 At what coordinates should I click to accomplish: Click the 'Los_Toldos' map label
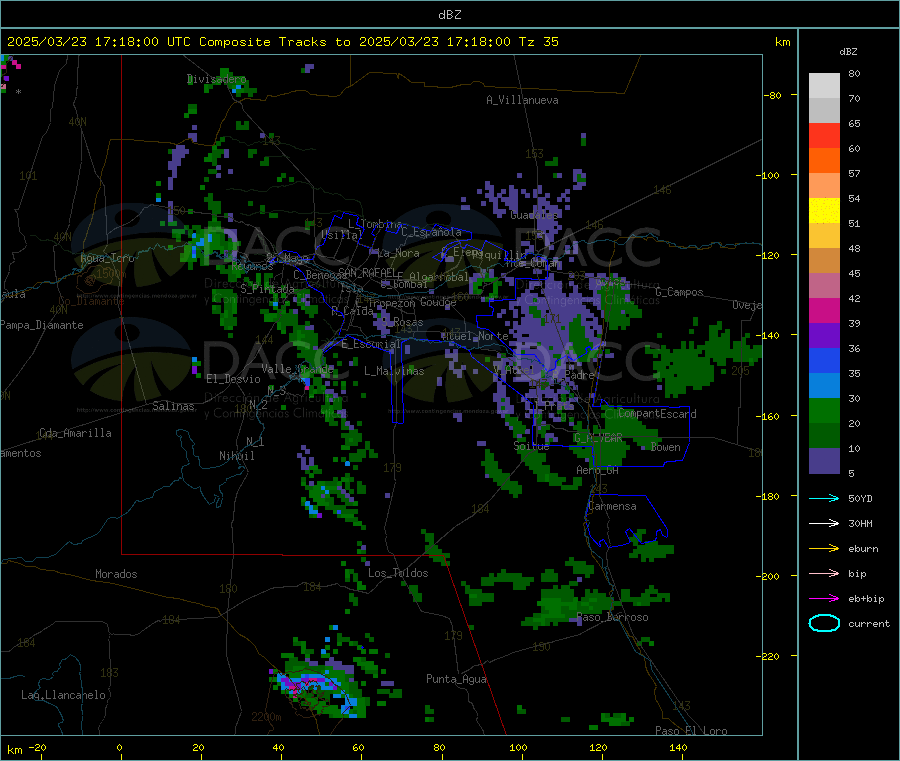coord(398,573)
